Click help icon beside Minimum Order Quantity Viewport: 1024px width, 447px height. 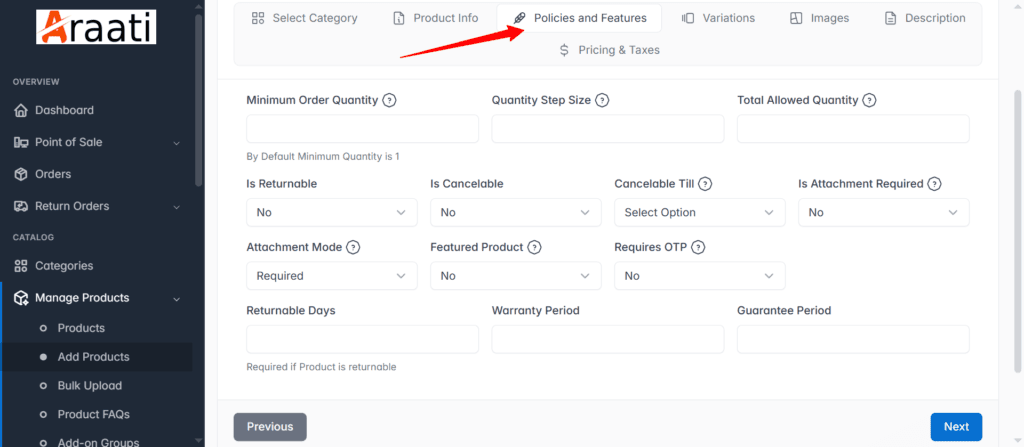pyautogui.click(x=389, y=101)
